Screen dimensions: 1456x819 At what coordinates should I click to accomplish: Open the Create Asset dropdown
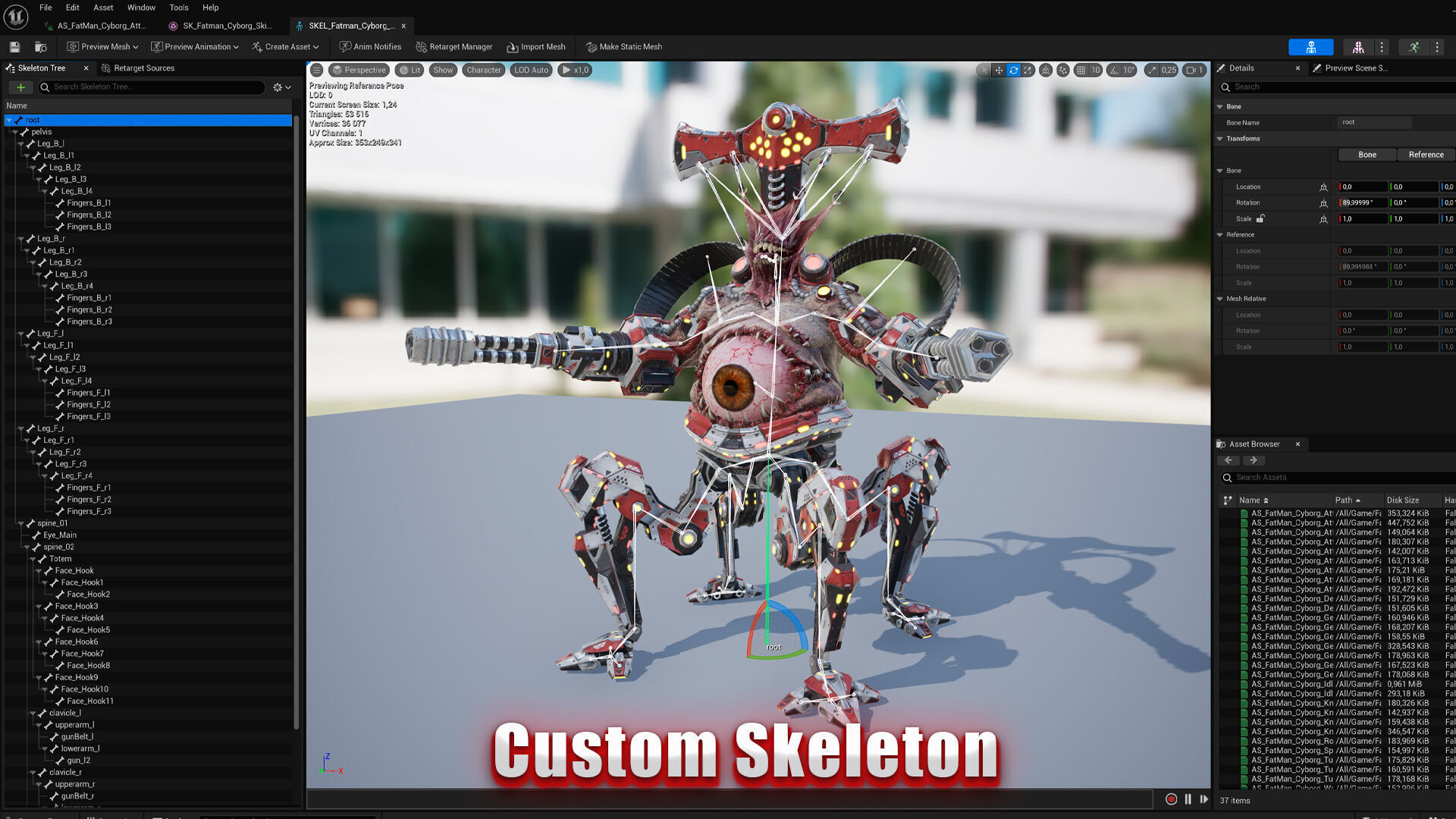[285, 47]
